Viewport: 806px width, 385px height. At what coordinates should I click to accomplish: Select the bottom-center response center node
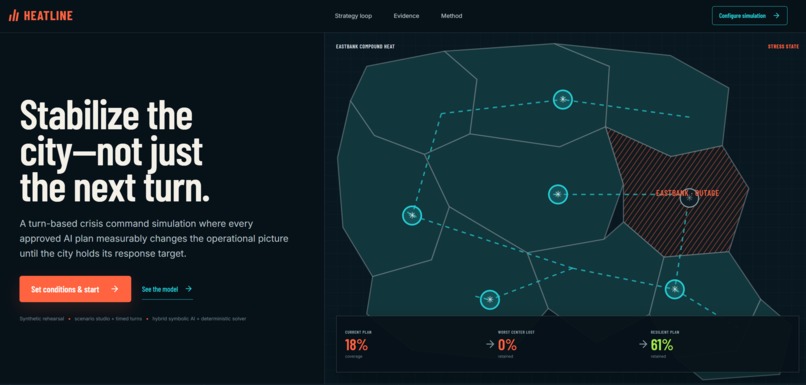point(489,299)
